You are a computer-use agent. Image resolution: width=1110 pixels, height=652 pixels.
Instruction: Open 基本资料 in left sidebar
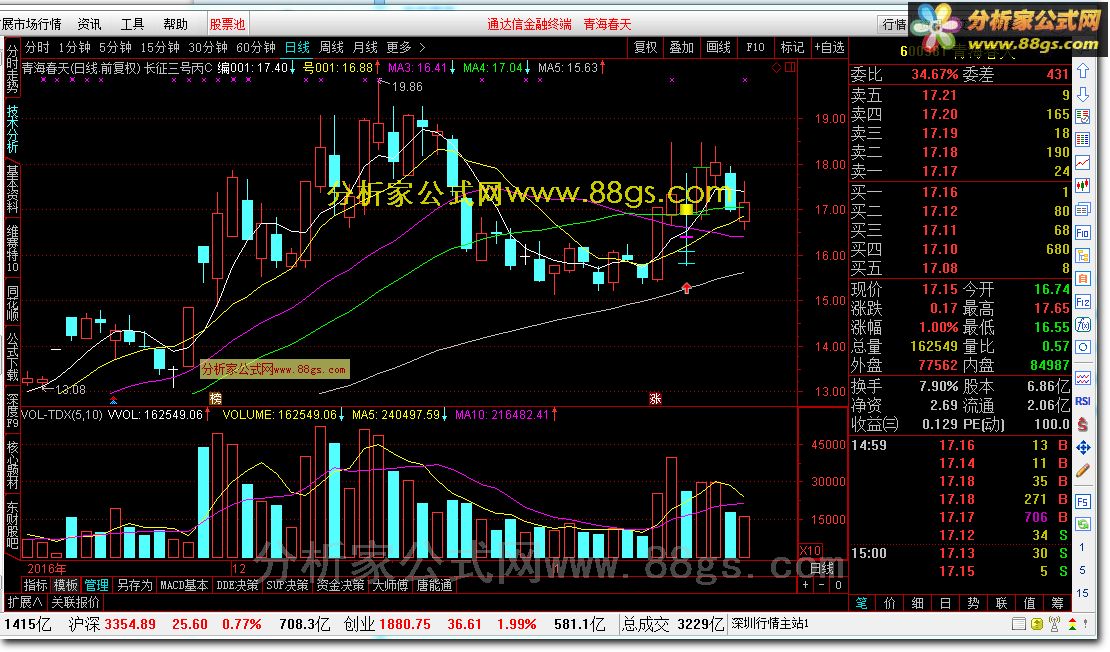(12, 190)
